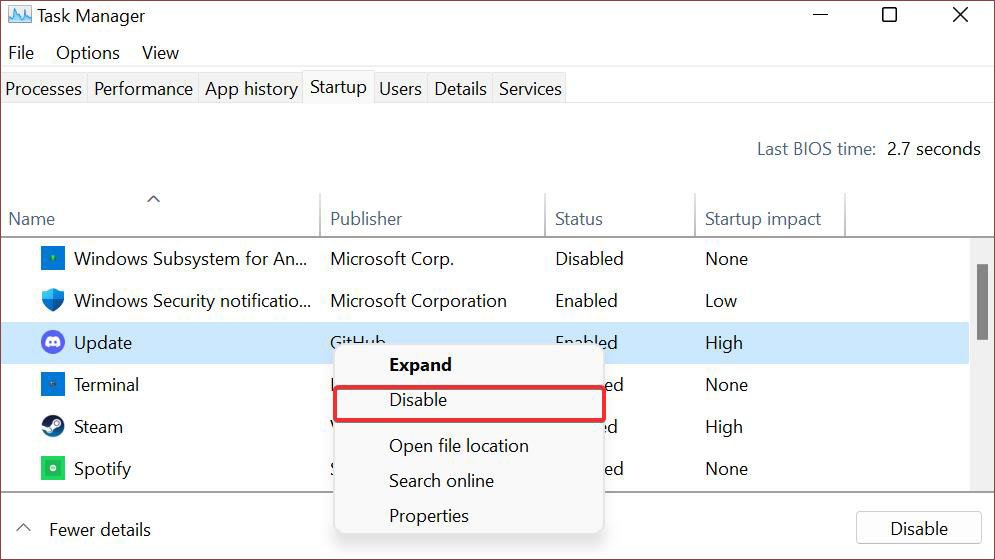Image resolution: width=995 pixels, height=560 pixels.
Task: Click the Steam app icon
Action: tap(53, 426)
